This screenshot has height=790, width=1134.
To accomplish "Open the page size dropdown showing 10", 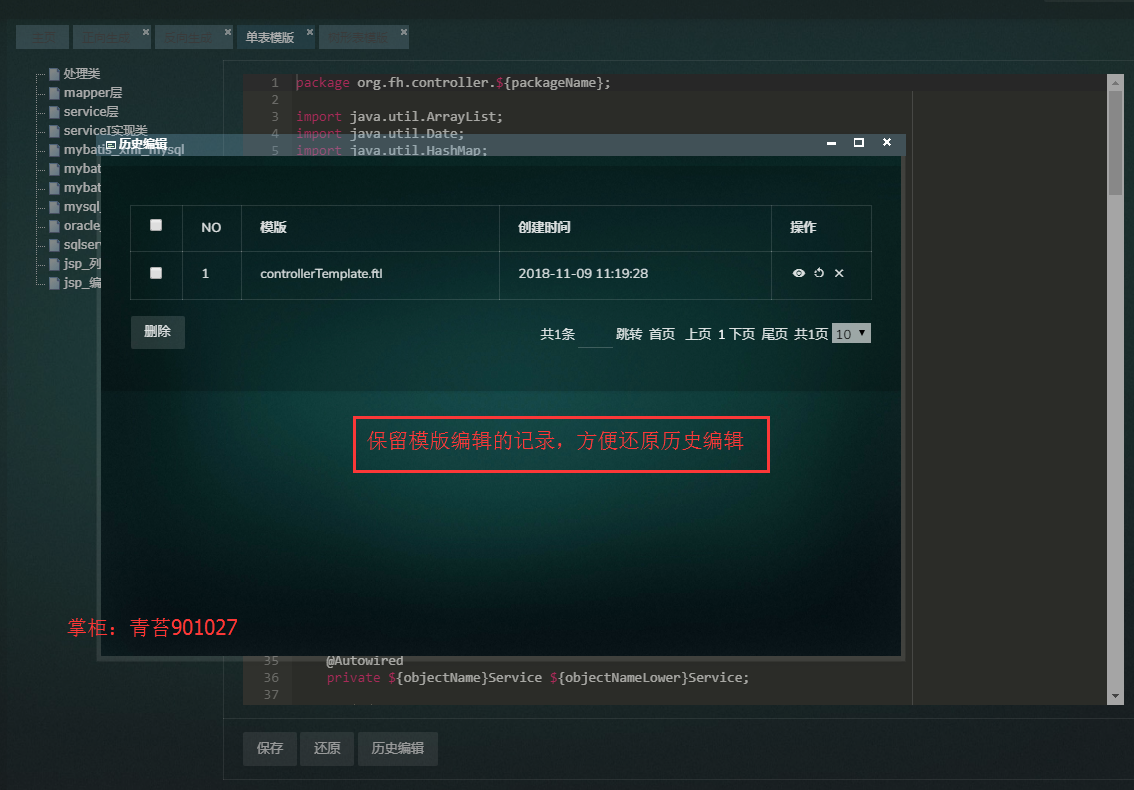I will pos(851,334).
